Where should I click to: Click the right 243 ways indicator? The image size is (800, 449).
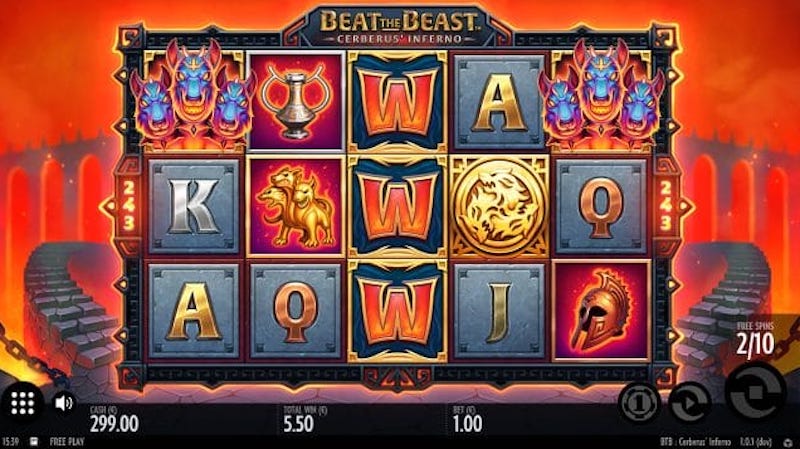665,206
